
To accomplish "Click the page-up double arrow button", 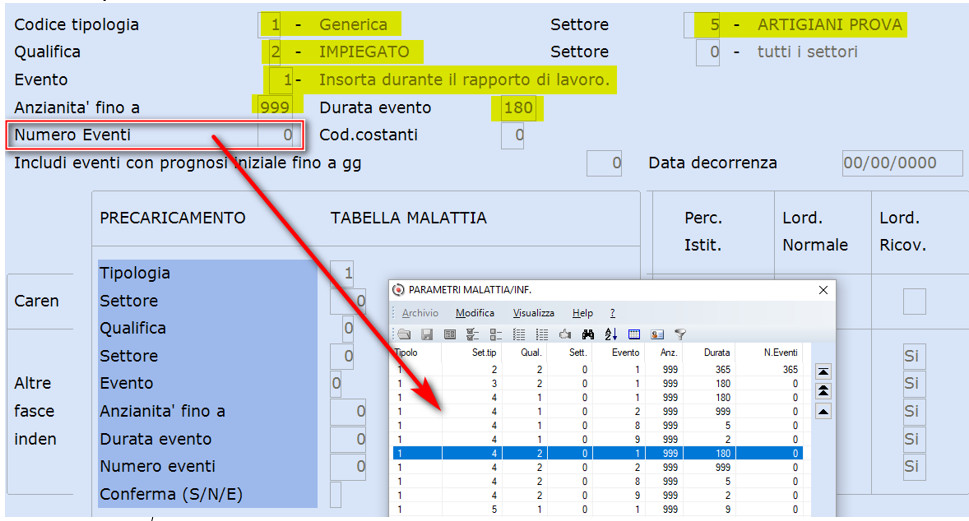I will coord(823,391).
